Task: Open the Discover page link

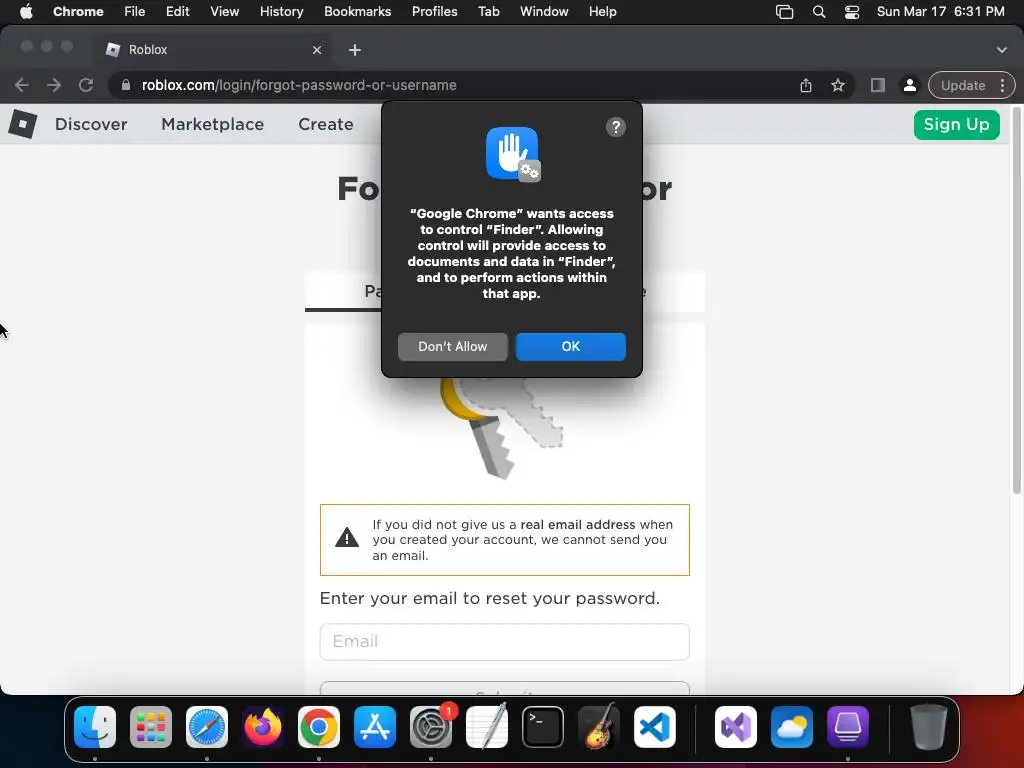Action: pos(91,124)
